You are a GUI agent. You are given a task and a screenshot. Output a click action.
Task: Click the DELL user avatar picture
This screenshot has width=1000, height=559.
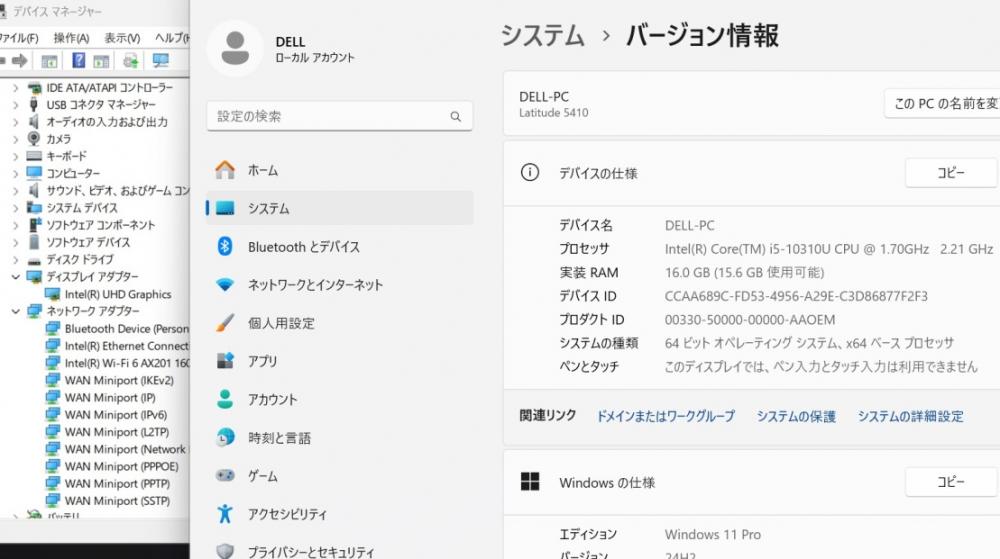coord(235,48)
